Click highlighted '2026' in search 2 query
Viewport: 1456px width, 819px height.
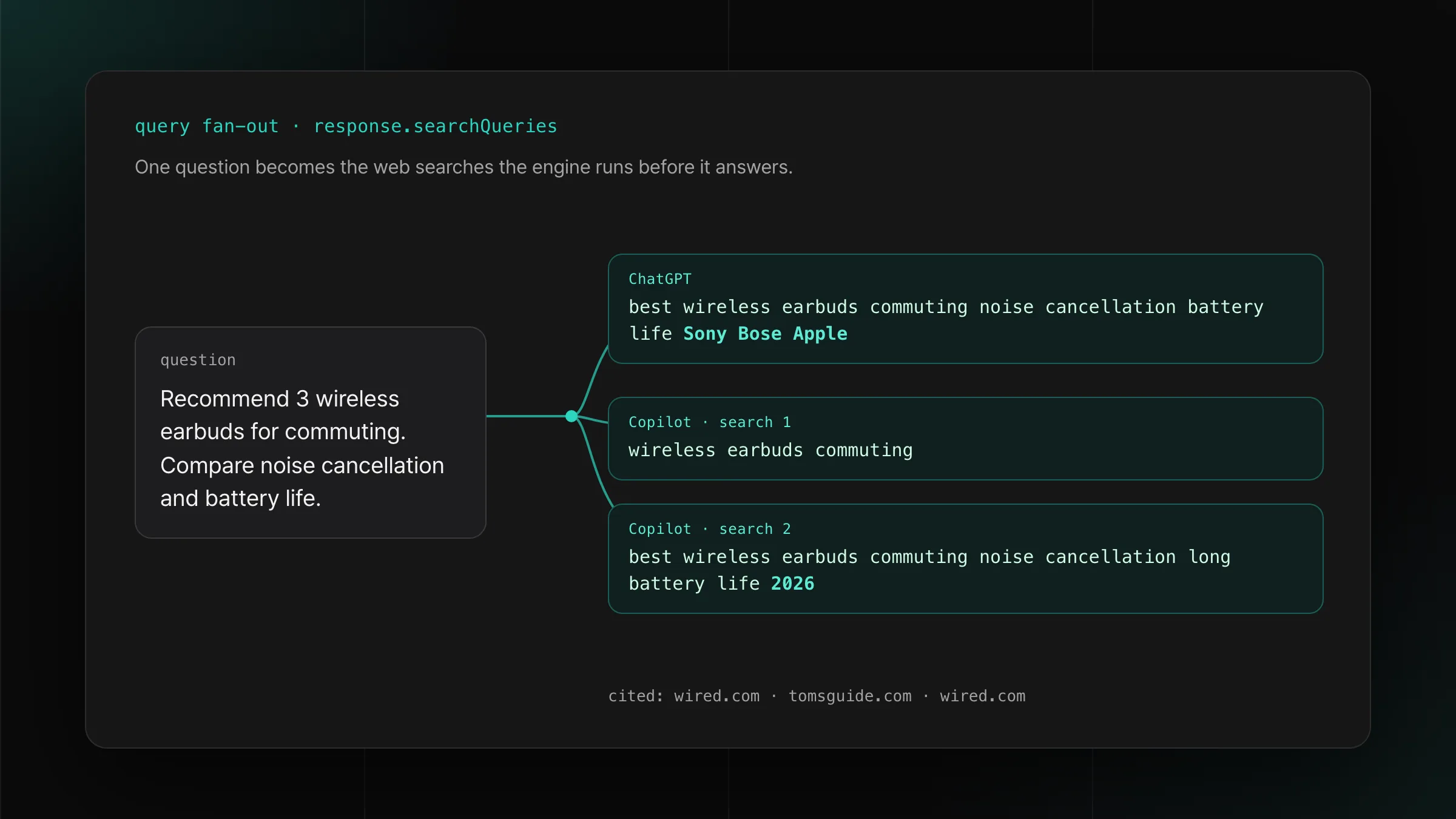pyautogui.click(x=793, y=584)
